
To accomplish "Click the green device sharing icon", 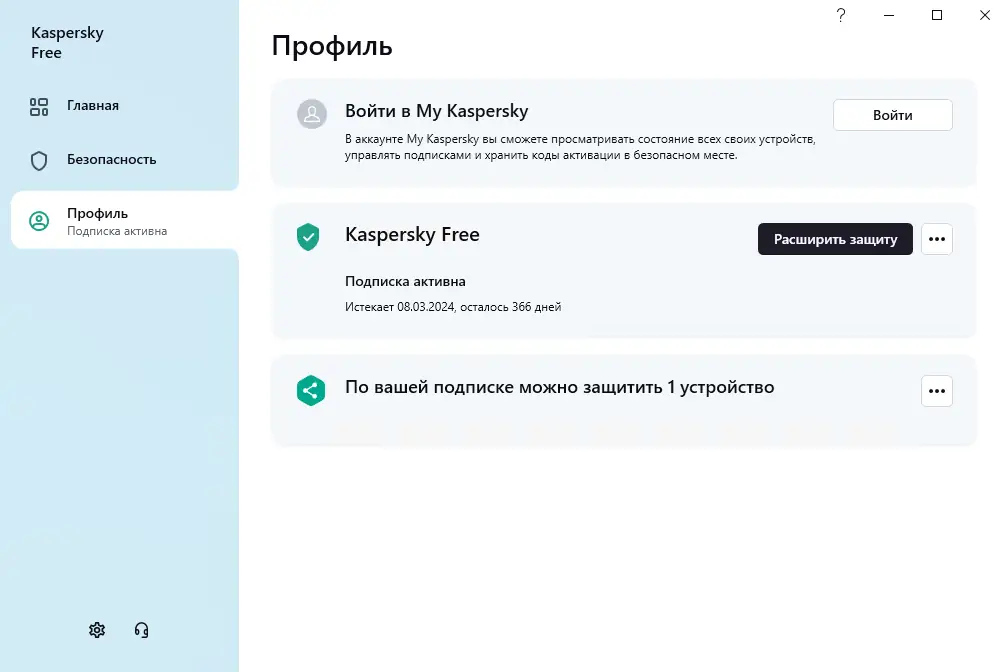I will 310,390.
